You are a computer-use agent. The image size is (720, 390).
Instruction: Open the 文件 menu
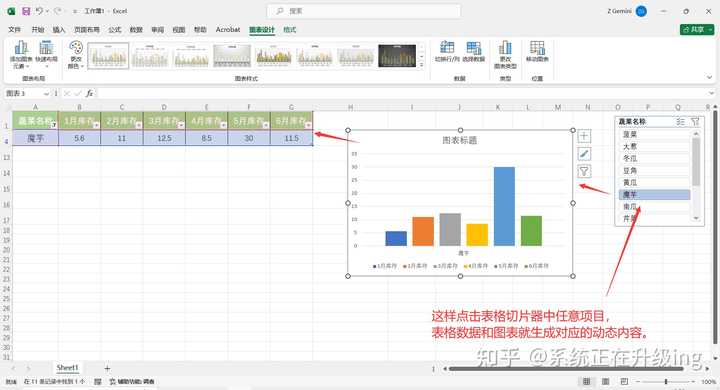14,30
